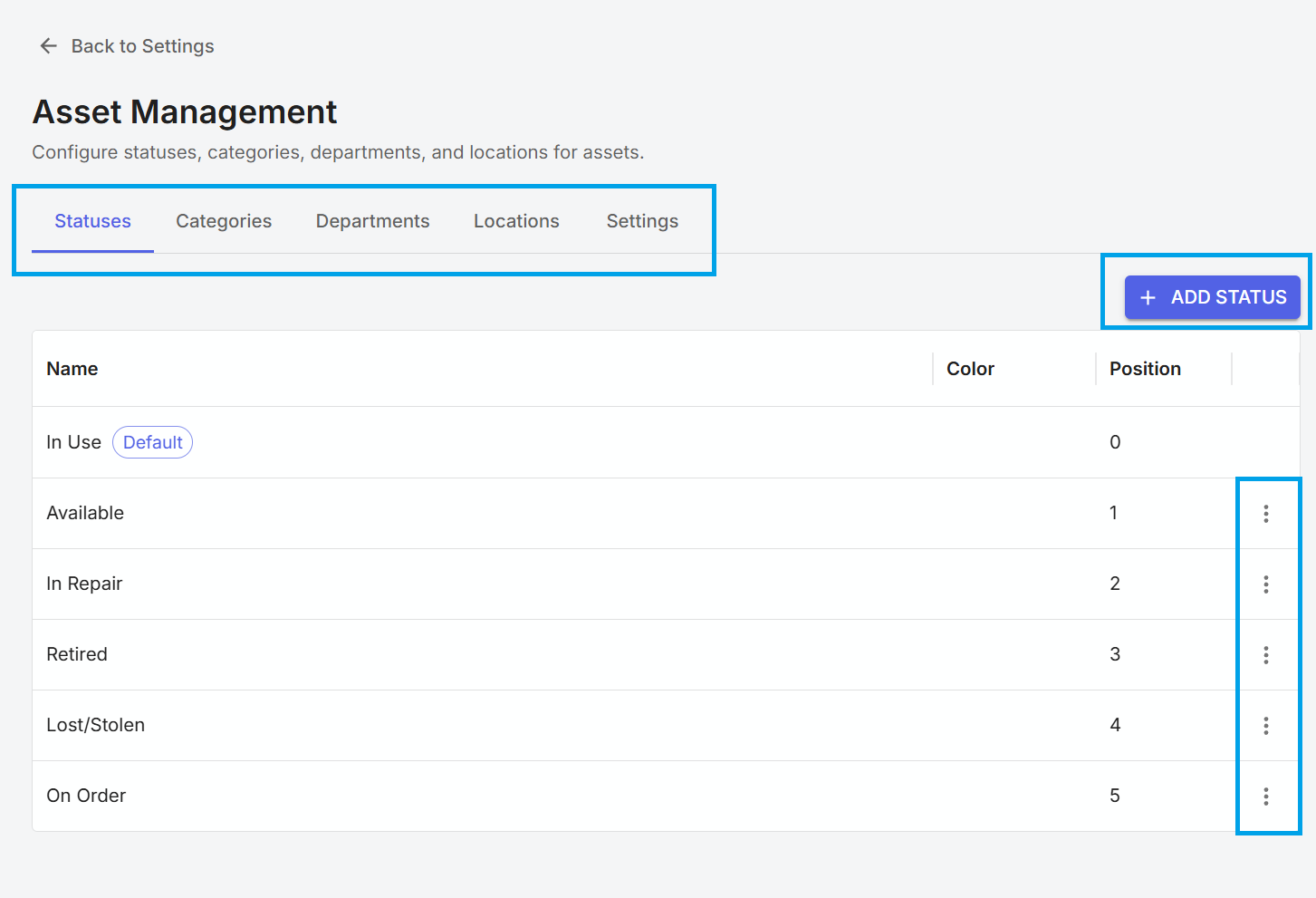1316x898 pixels.
Task: Click the Back to Settings link
Action: 142,45
